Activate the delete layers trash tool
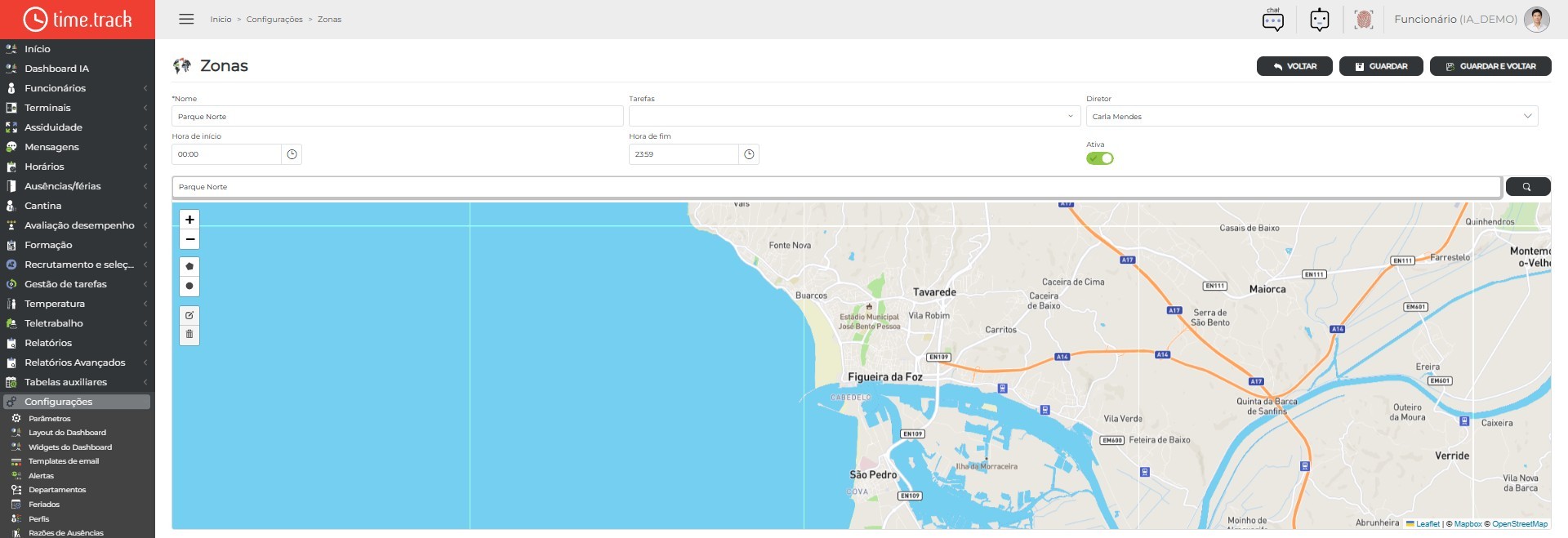The image size is (1568, 538). [189, 335]
